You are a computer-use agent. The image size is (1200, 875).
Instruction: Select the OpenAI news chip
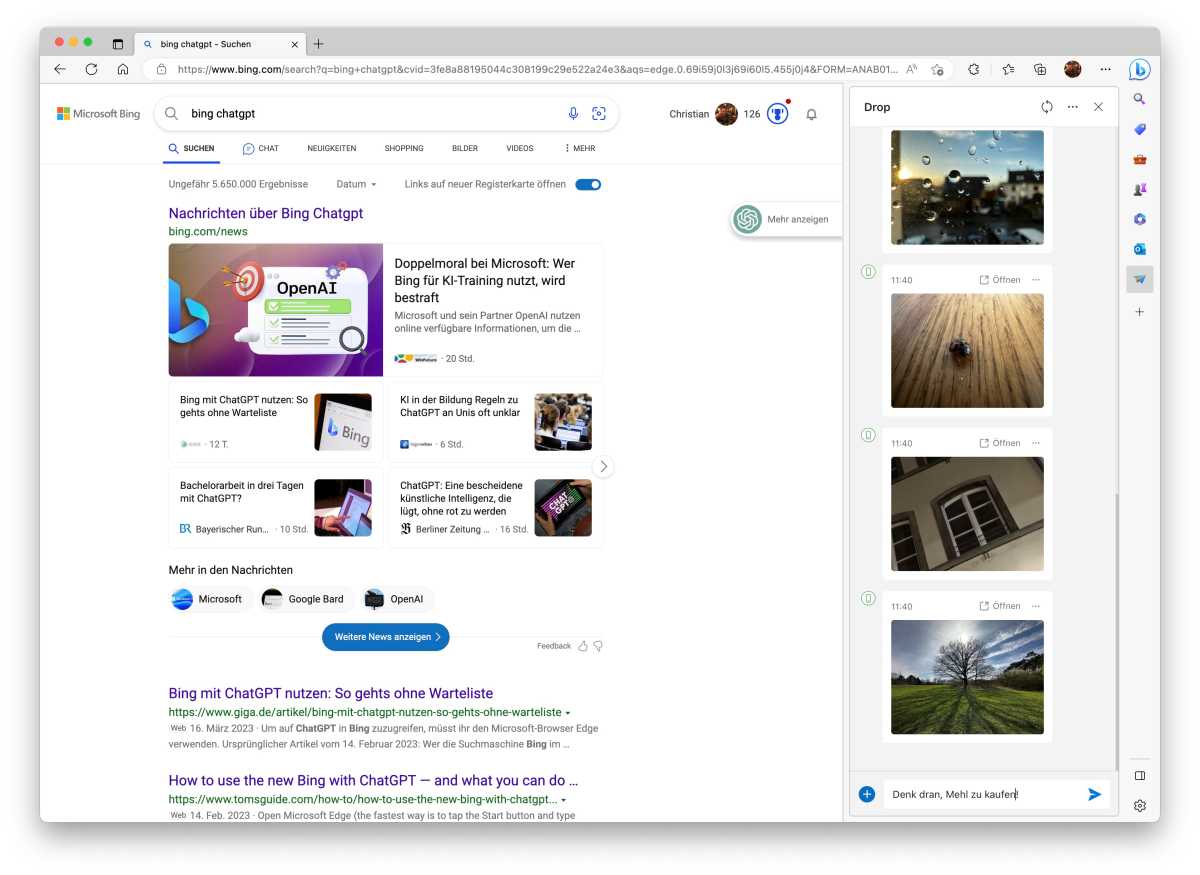396,599
